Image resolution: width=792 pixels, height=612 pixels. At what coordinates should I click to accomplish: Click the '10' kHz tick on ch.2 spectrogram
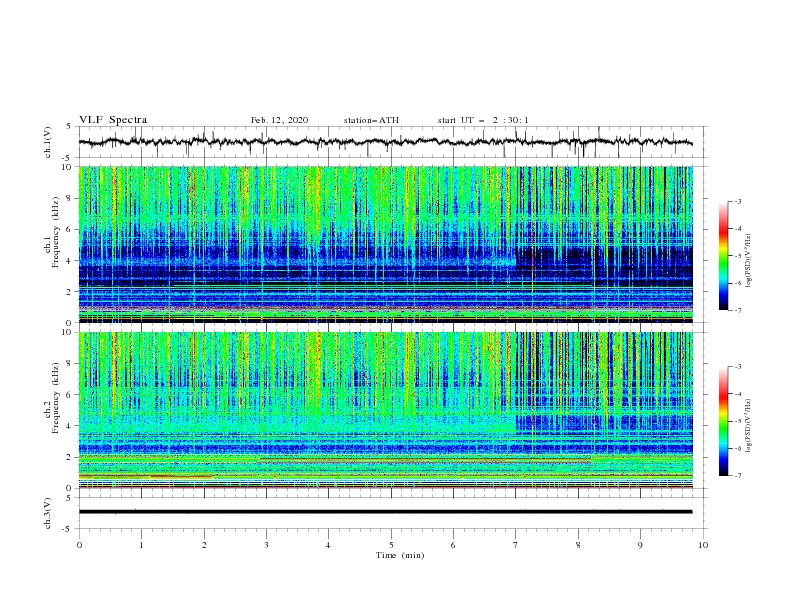click(x=68, y=332)
